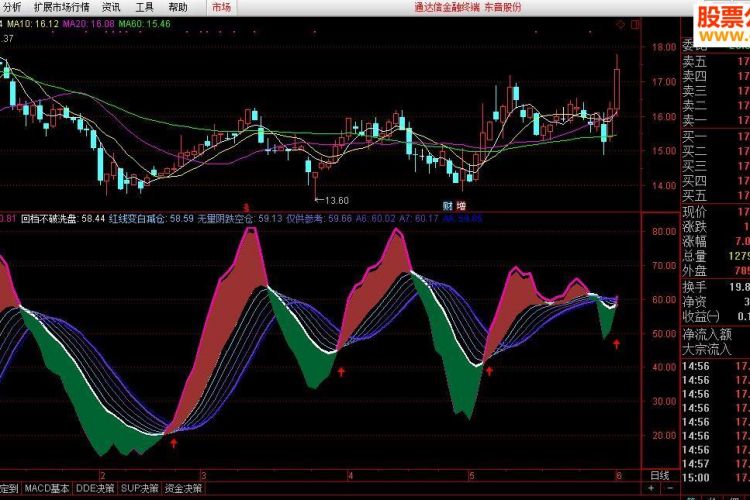Open the 分析 menu
The width and height of the screenshot is (750, 500).
tap(11, 7)
